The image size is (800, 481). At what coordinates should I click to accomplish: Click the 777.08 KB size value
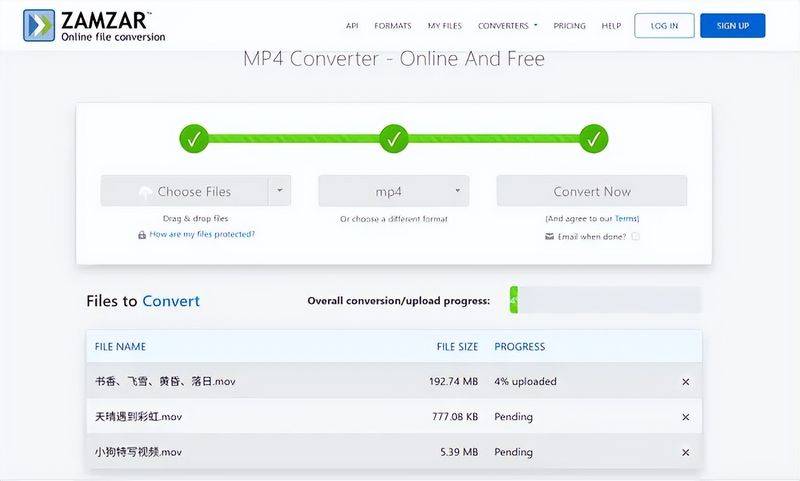point(455,417)
